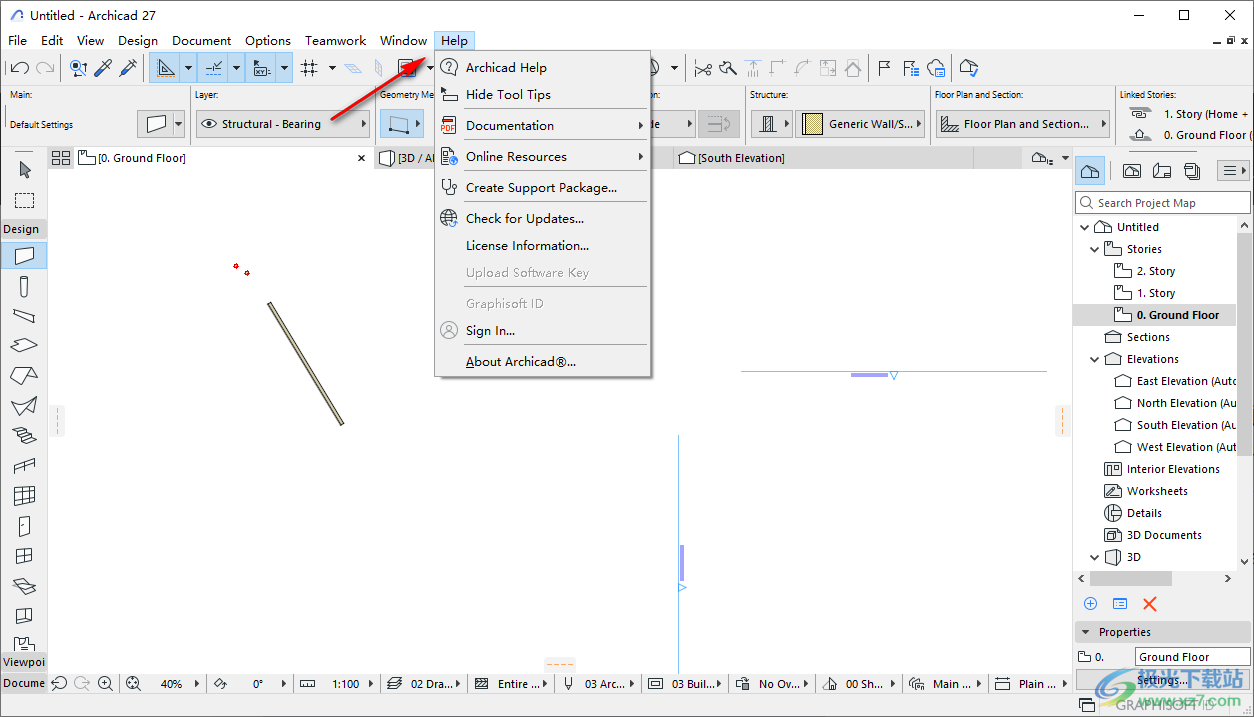Toggle Guide Lines button in toolbar

tap(165, 68)
